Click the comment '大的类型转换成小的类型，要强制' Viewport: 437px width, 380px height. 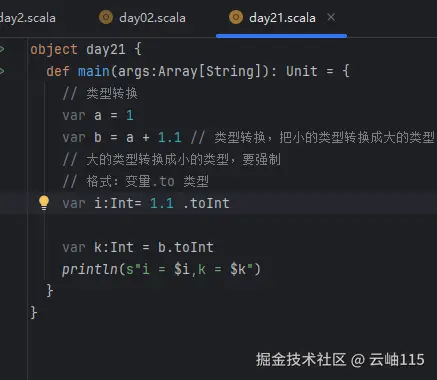183,159
